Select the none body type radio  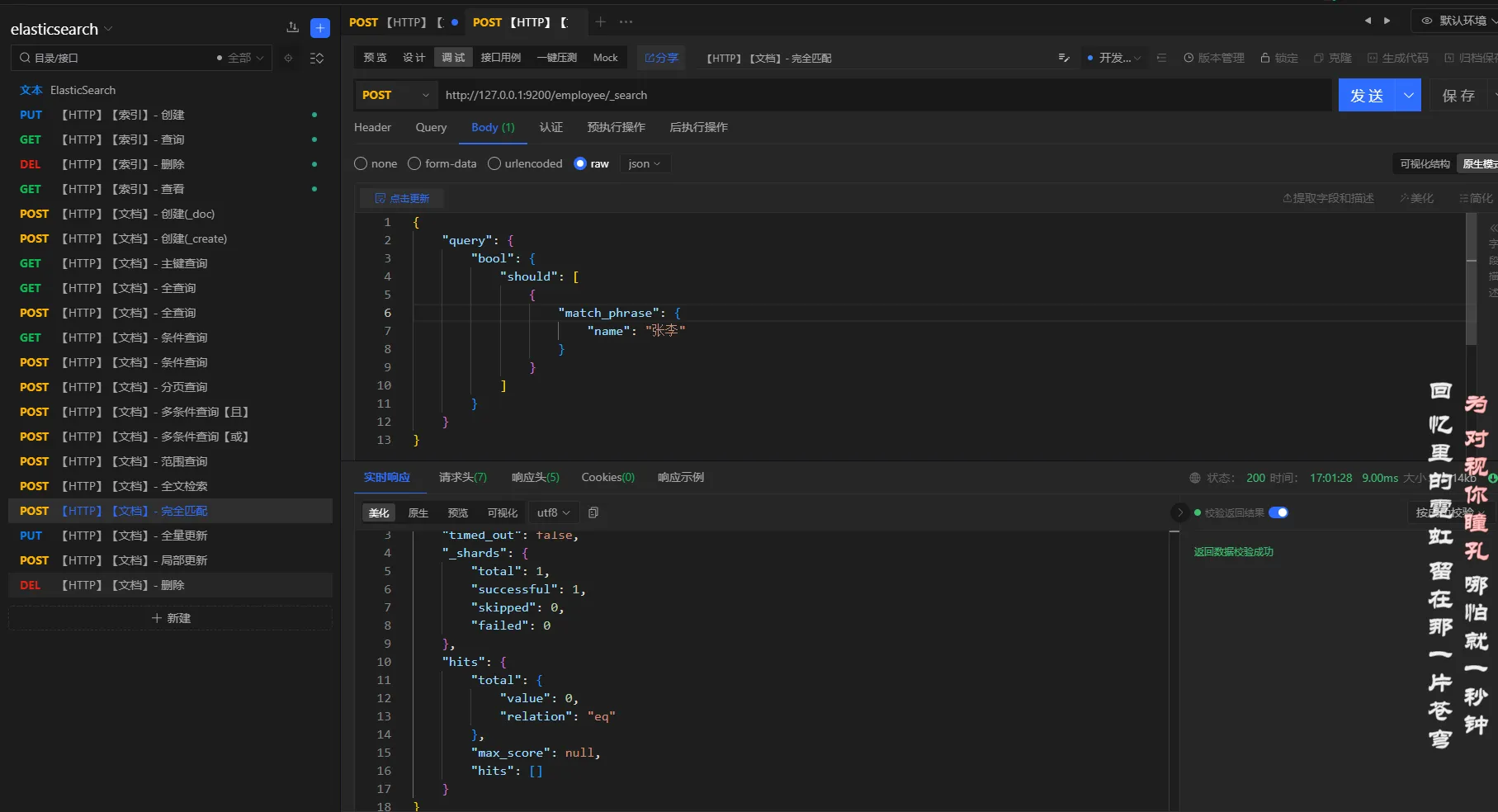tap(361, 164)
